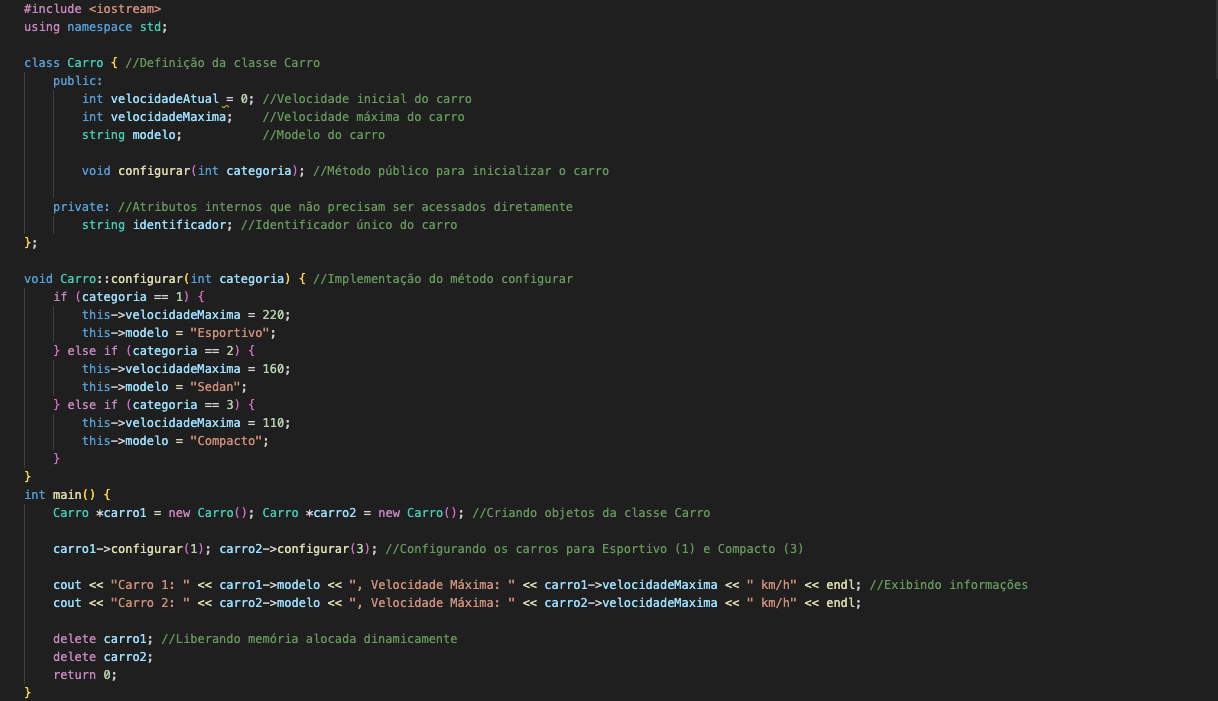Click the string literal "Compacto"
The image size is (1218, 701).
tap(226, 441)
